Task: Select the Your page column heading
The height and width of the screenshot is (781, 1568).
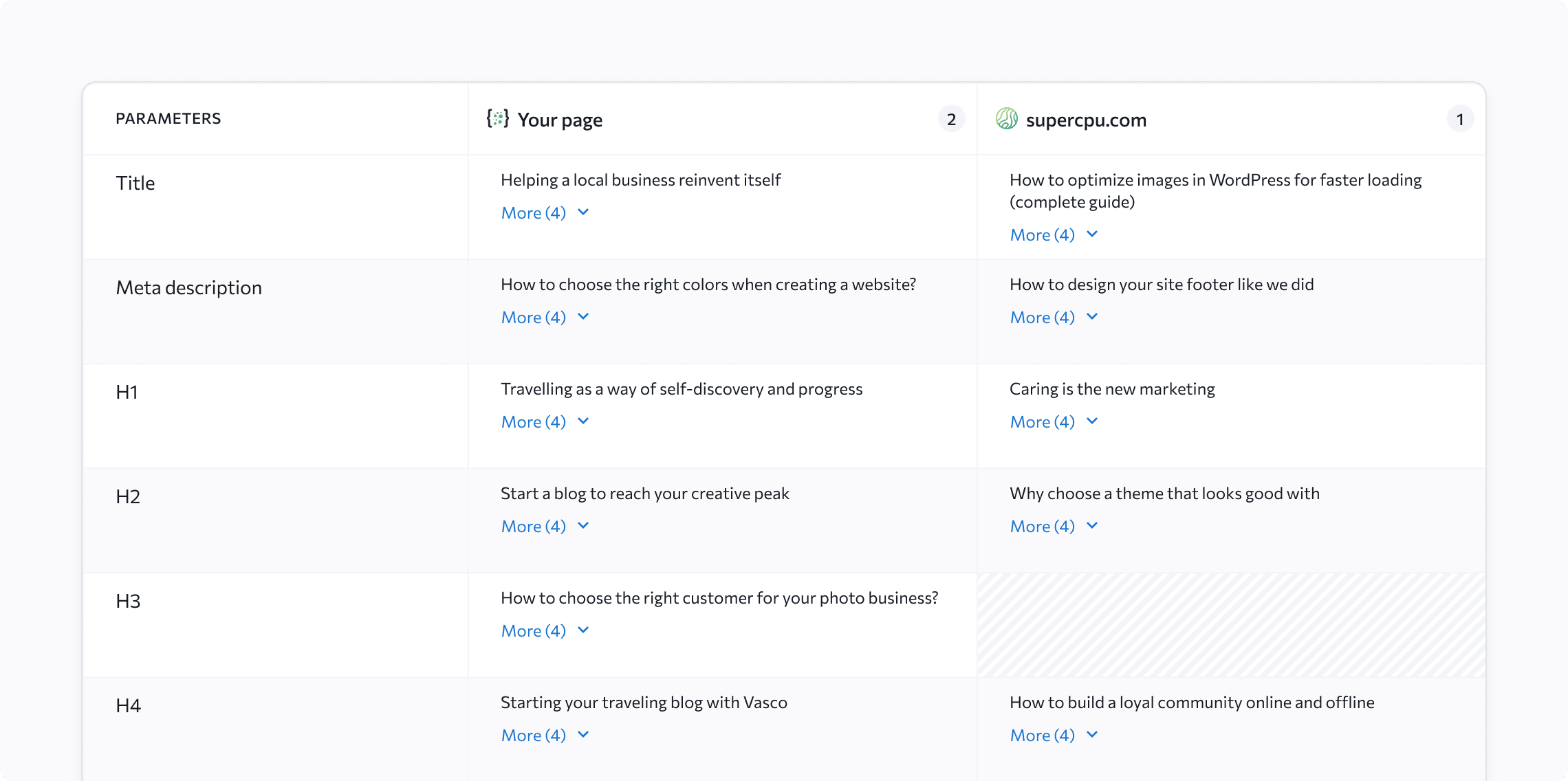Action: tap(560, 120)
